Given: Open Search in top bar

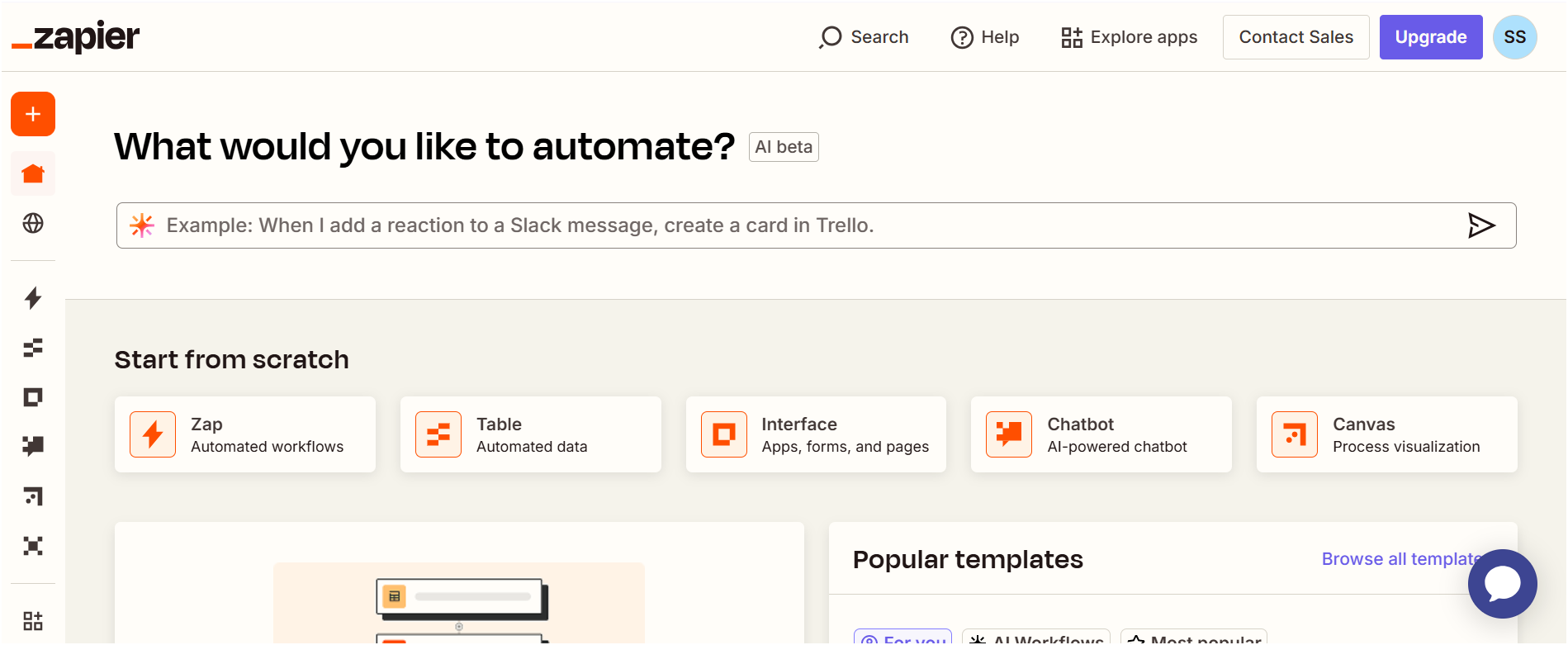Looking at the screenshot, I should 864,37.
